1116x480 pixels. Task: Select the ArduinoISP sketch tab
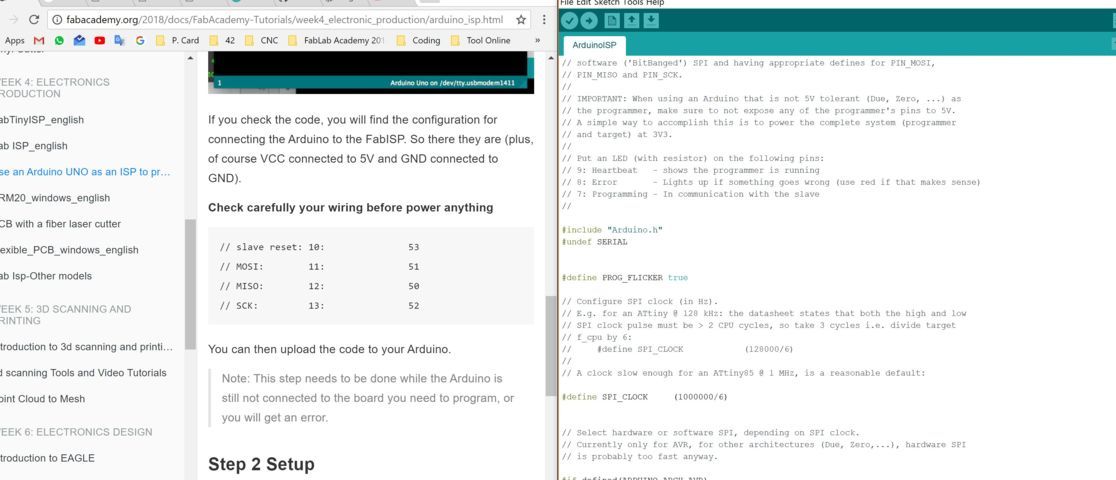coord(594,46)
